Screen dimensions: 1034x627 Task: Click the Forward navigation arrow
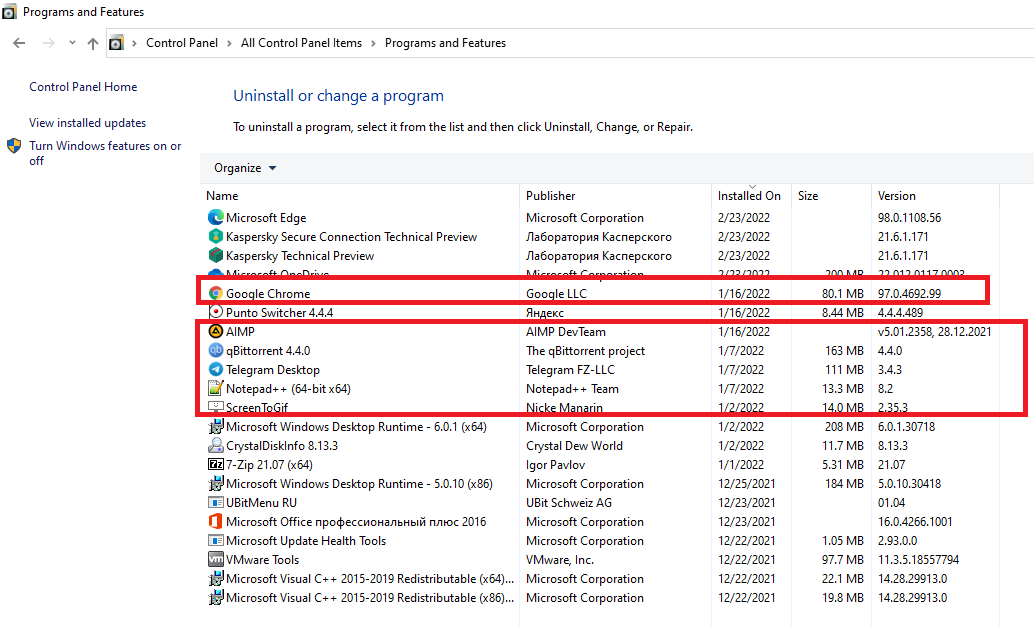coord(48,43)
